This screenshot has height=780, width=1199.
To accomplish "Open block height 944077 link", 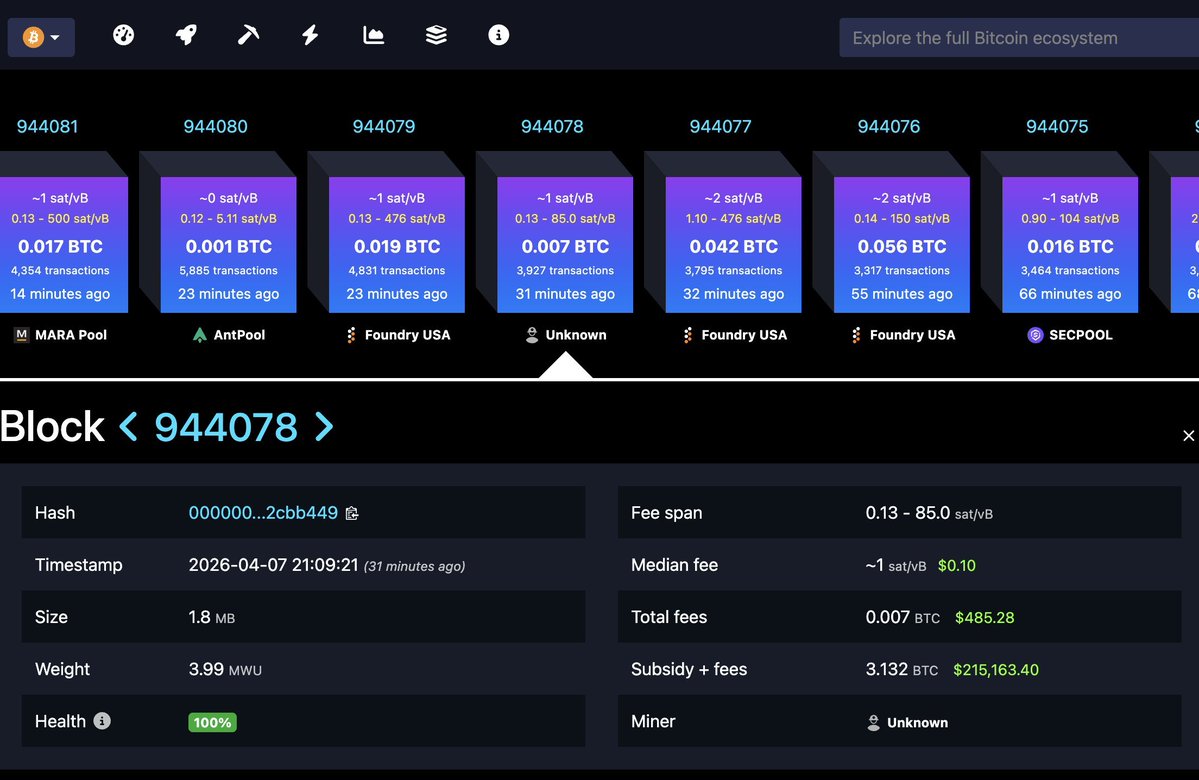I will coord(720,126).
